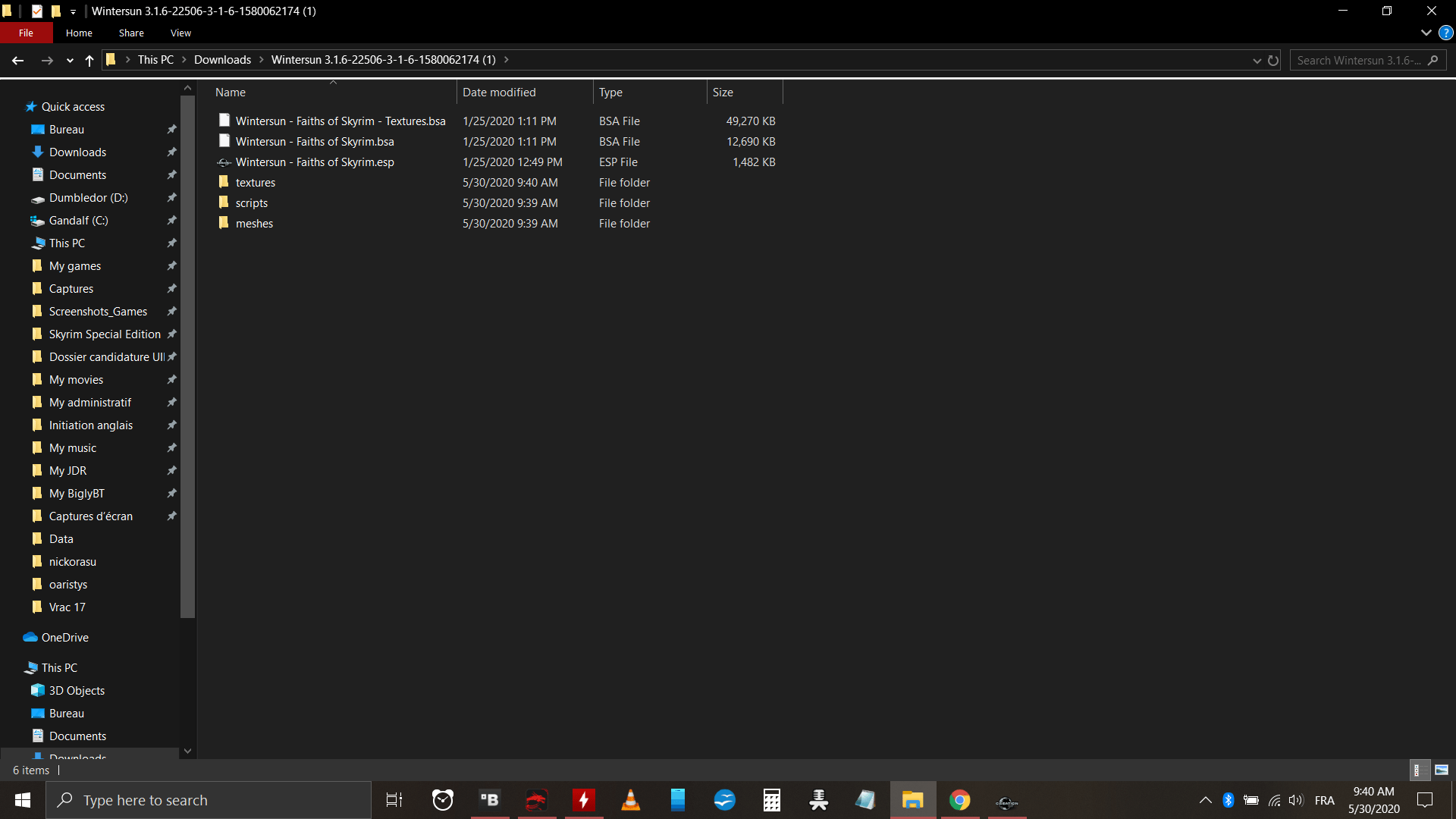This screenshot has width=1456, height=819.
Task: Open address bar history dropdown
Action: click(x=1257, y=61)
